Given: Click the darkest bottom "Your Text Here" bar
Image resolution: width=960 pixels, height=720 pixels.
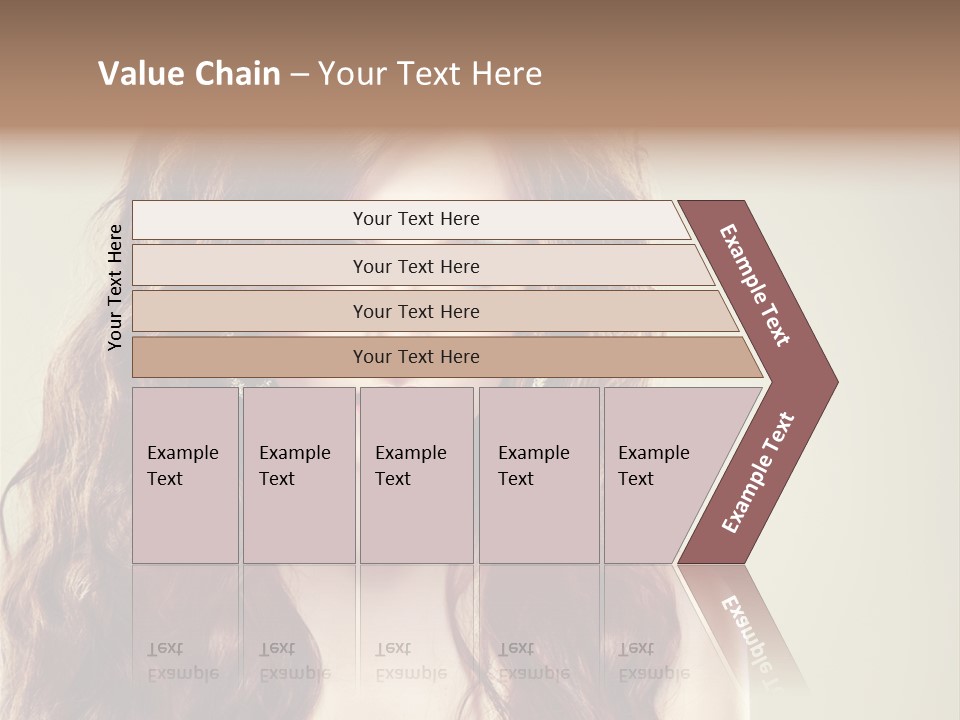Looking at the screenshot, I should pyautogui.click(x=415, y=357).
